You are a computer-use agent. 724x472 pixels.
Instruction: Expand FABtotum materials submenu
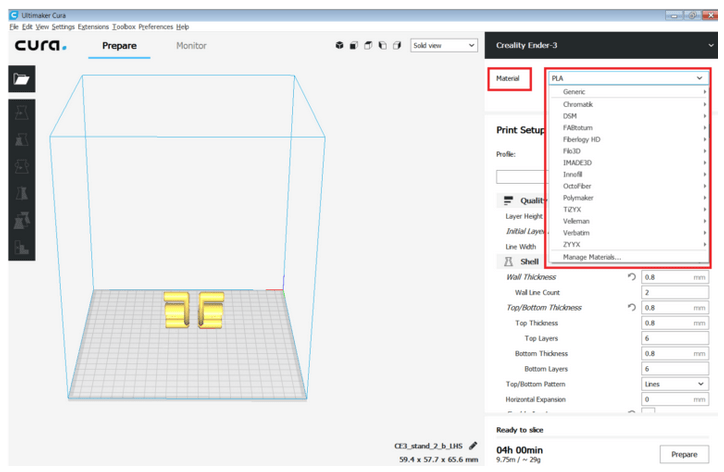point(629,127)
